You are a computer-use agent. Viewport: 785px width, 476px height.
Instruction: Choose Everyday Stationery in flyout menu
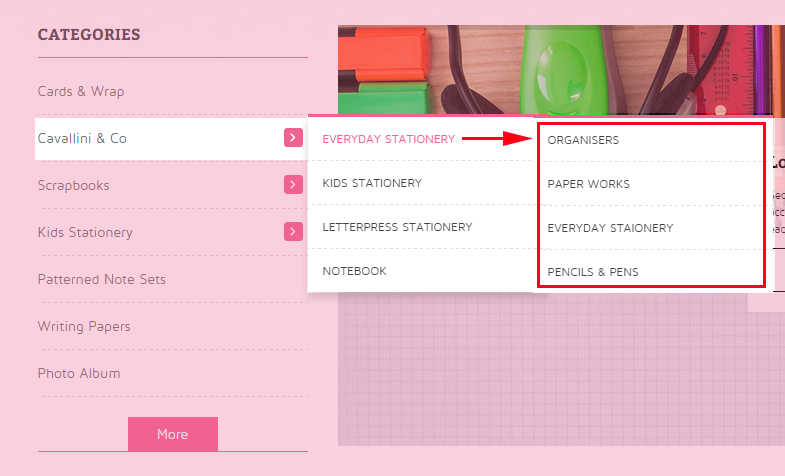pos(388,139)
